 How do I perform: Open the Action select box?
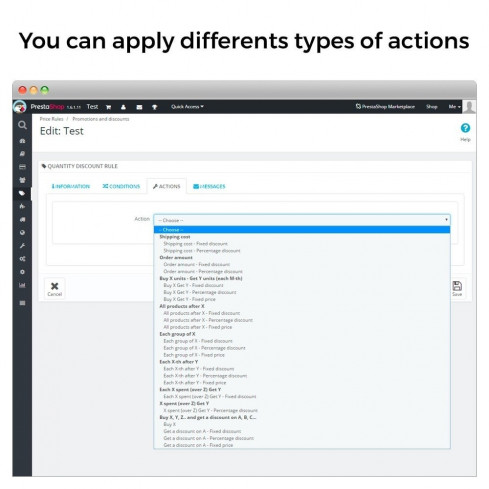[302, 220]
